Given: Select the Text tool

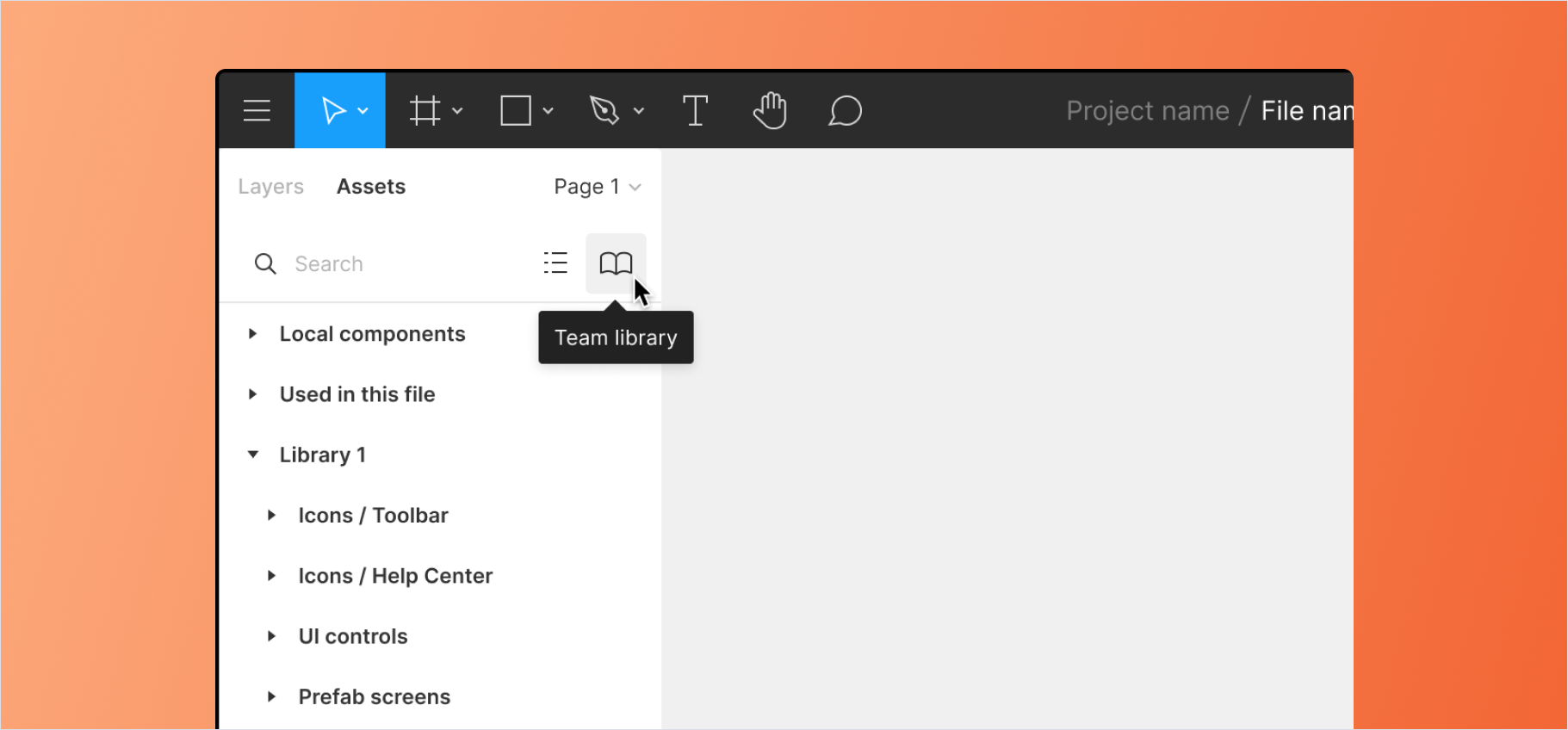Looking at the screenshot, I should (695, 111).
